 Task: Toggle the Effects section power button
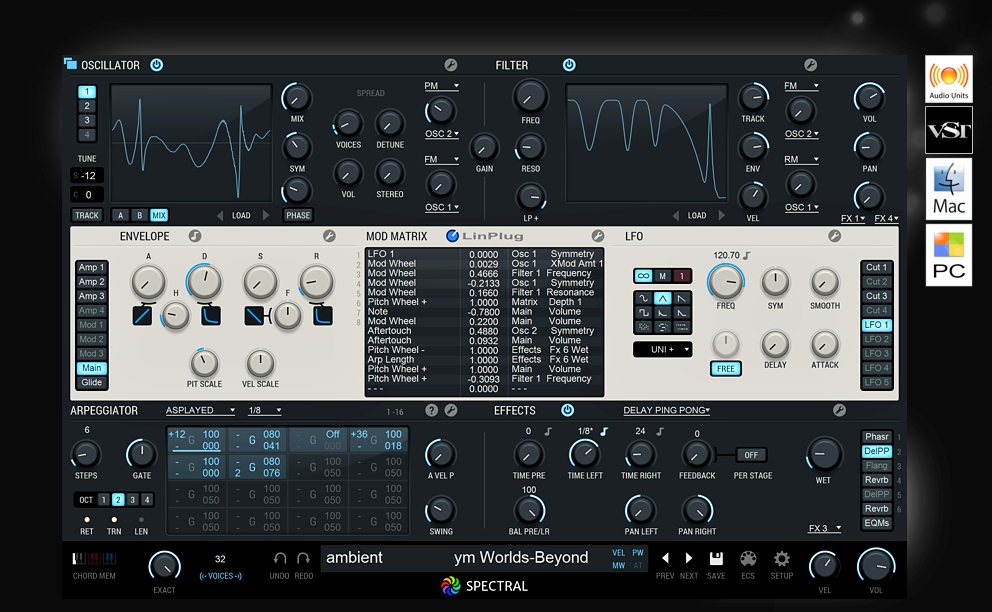[569, 410]
